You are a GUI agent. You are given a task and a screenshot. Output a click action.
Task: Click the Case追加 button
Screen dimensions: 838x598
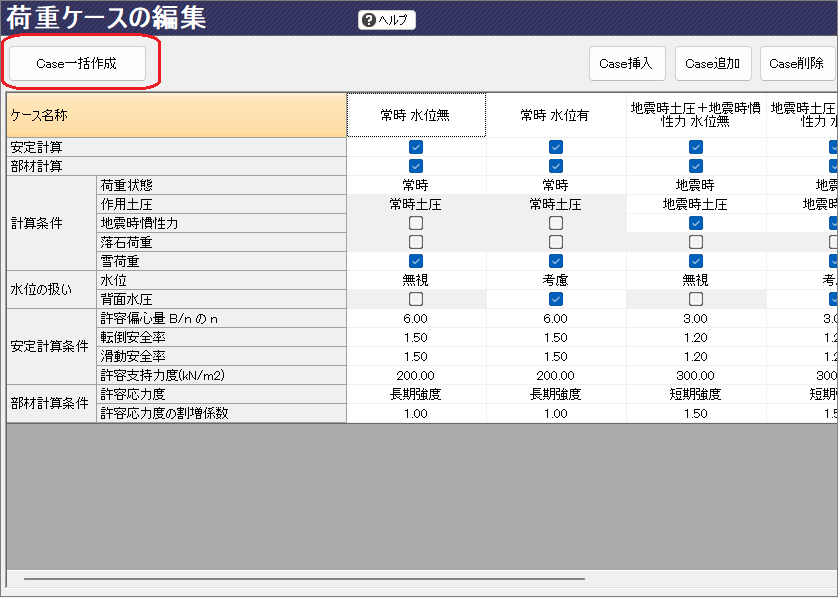[x=712, y=63]
